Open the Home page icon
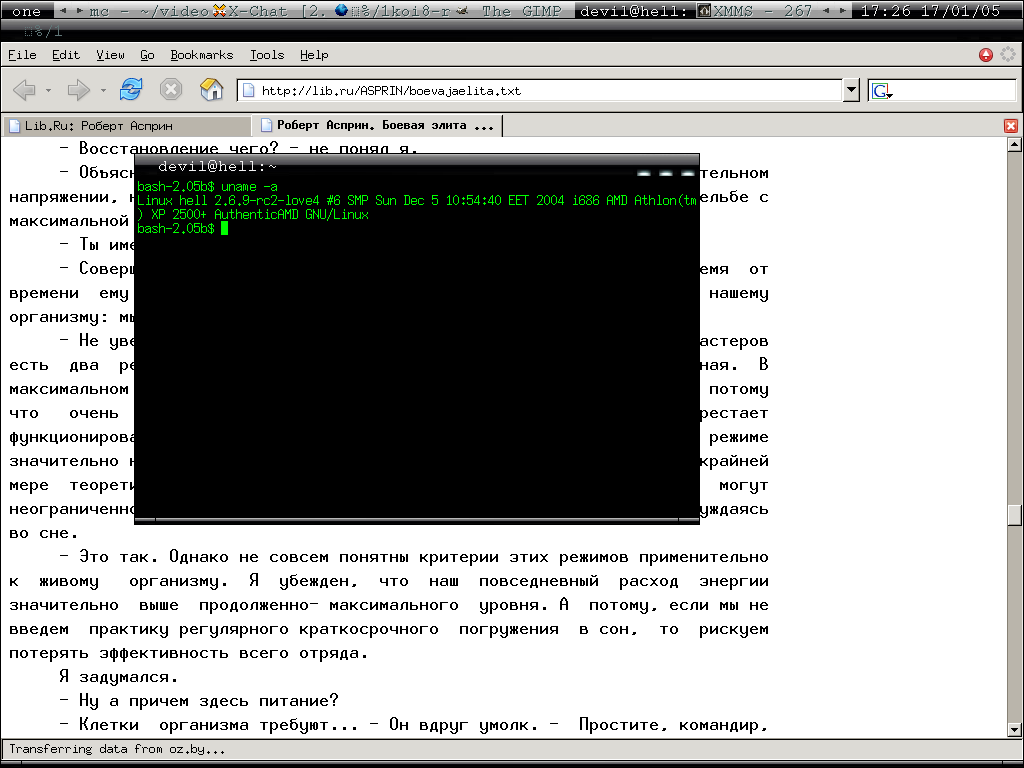The image size is (1024, 768). [212, 89]
